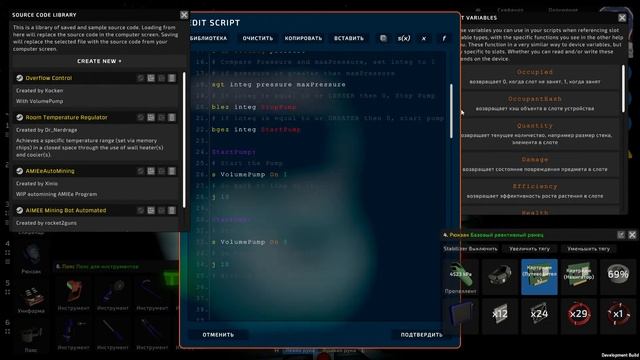
Task: Click the Steam icon beside Room Temperature Regulator
Action: pyautogui.click(x=19, y=118)
